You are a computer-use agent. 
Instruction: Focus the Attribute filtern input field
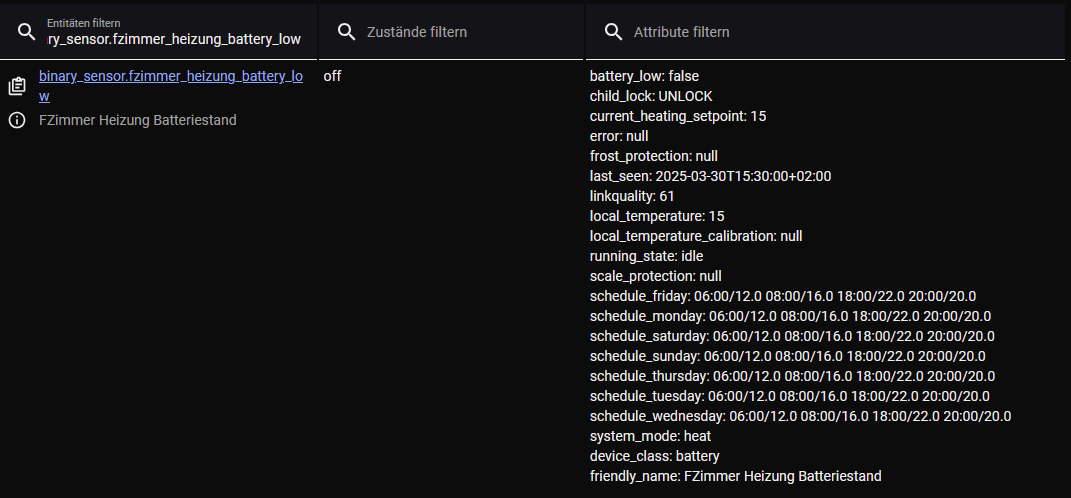840,32
